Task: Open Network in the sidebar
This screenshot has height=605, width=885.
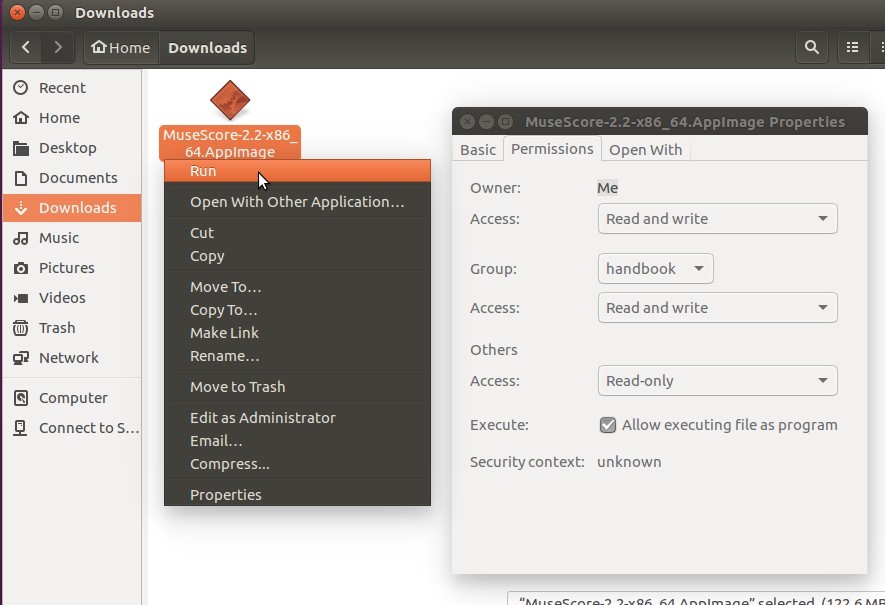Action: (x=69, y=358)
